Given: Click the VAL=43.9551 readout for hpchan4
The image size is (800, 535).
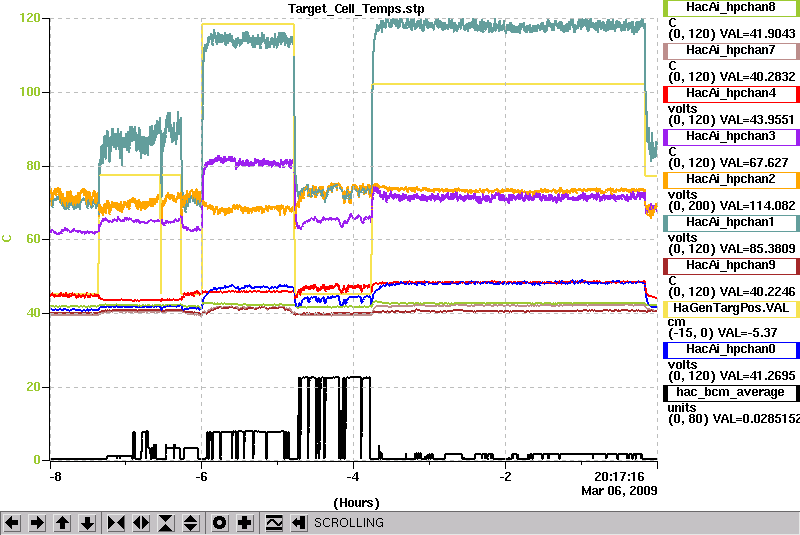Looking at the screenshot, I should 757,120.
